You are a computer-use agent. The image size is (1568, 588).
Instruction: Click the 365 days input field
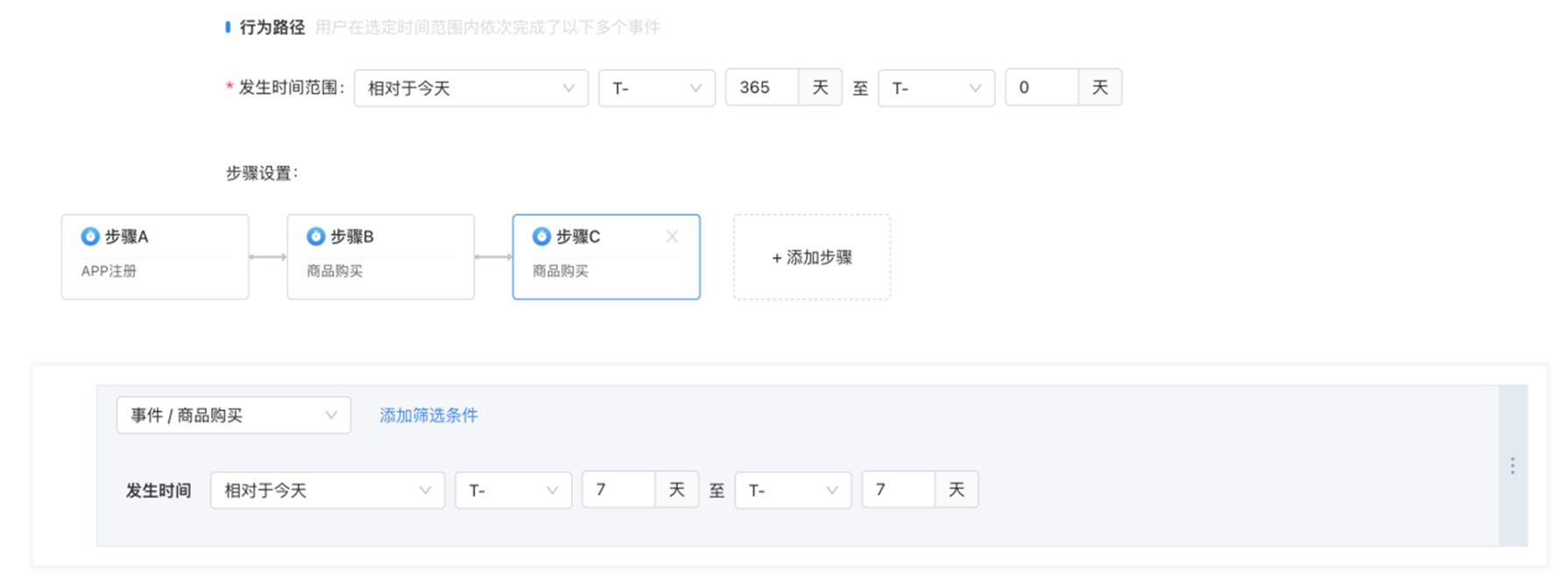(761, 88)
